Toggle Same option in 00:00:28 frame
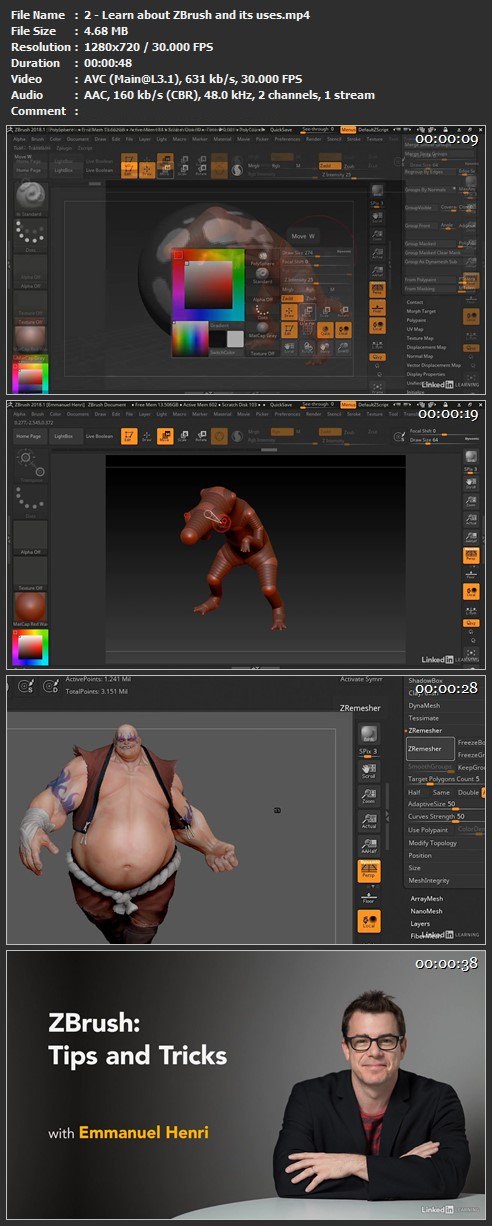The width and height of the screenshot is (492, 1226). 441,792
